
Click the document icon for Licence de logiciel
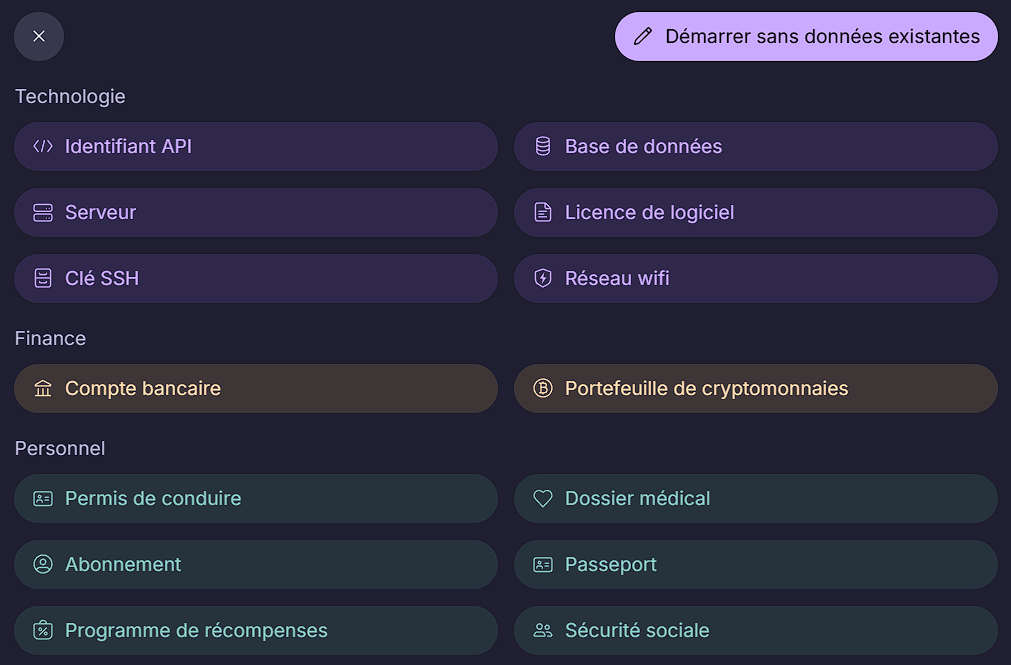tap(543, 213)
